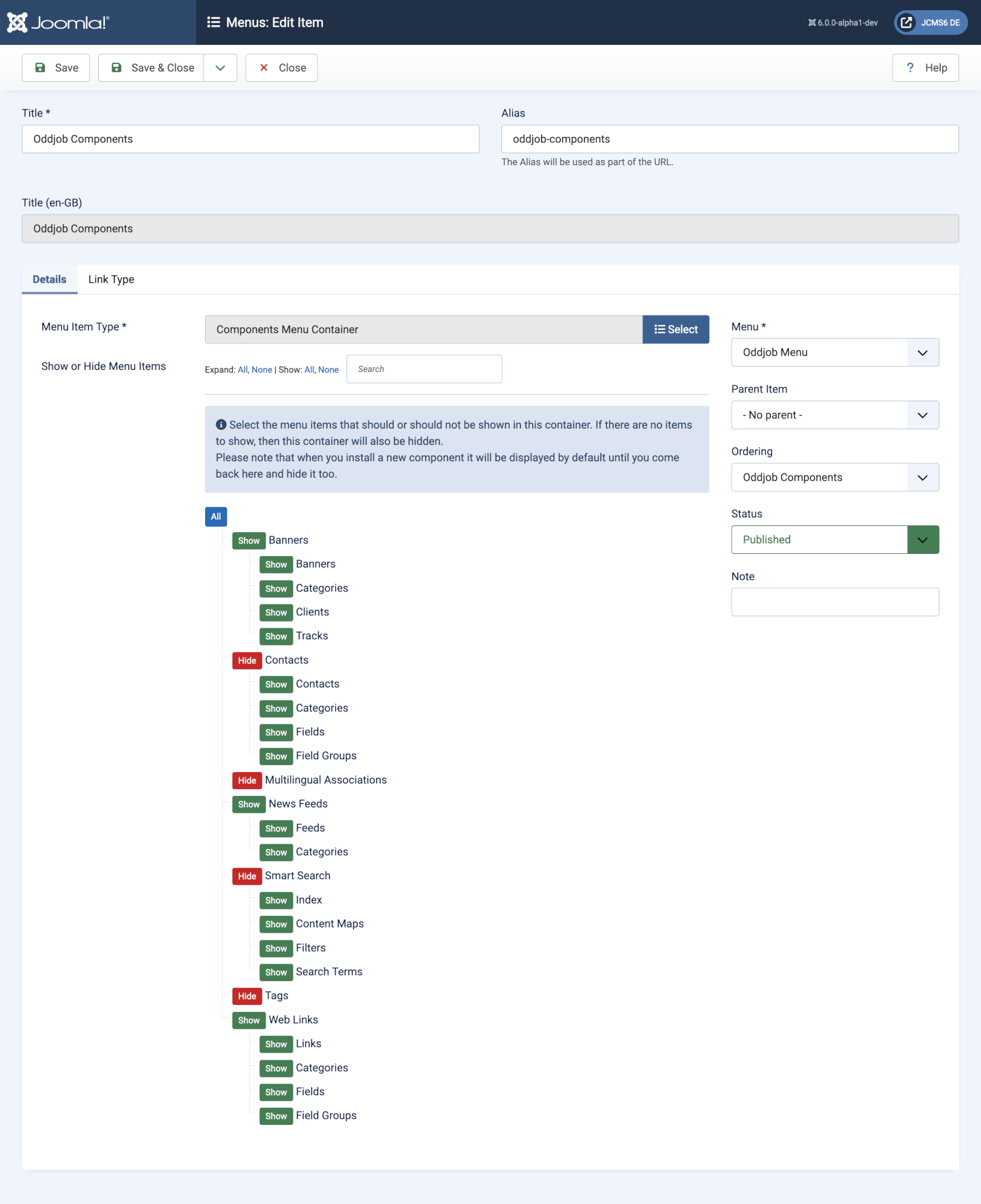This screenshot has height=1204, width=981.
Task: Toggle Show for Tracks item
Action: point(276,636)
